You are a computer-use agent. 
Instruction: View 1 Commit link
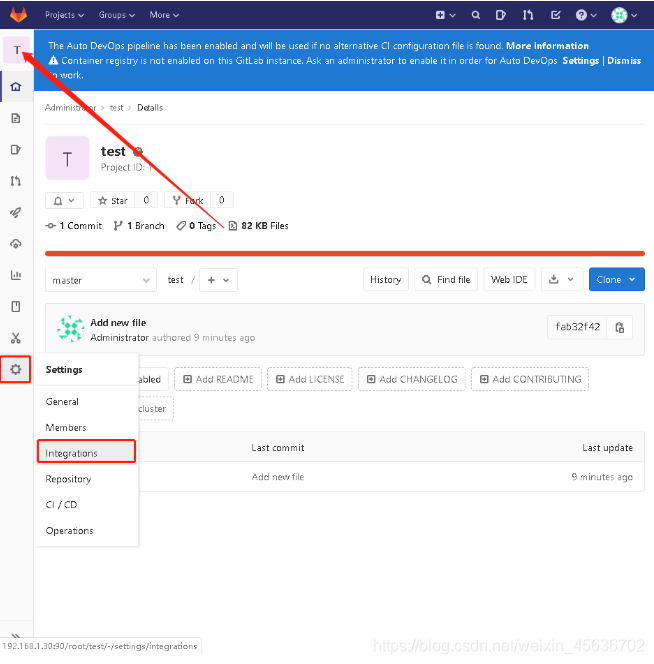[74, 226]
